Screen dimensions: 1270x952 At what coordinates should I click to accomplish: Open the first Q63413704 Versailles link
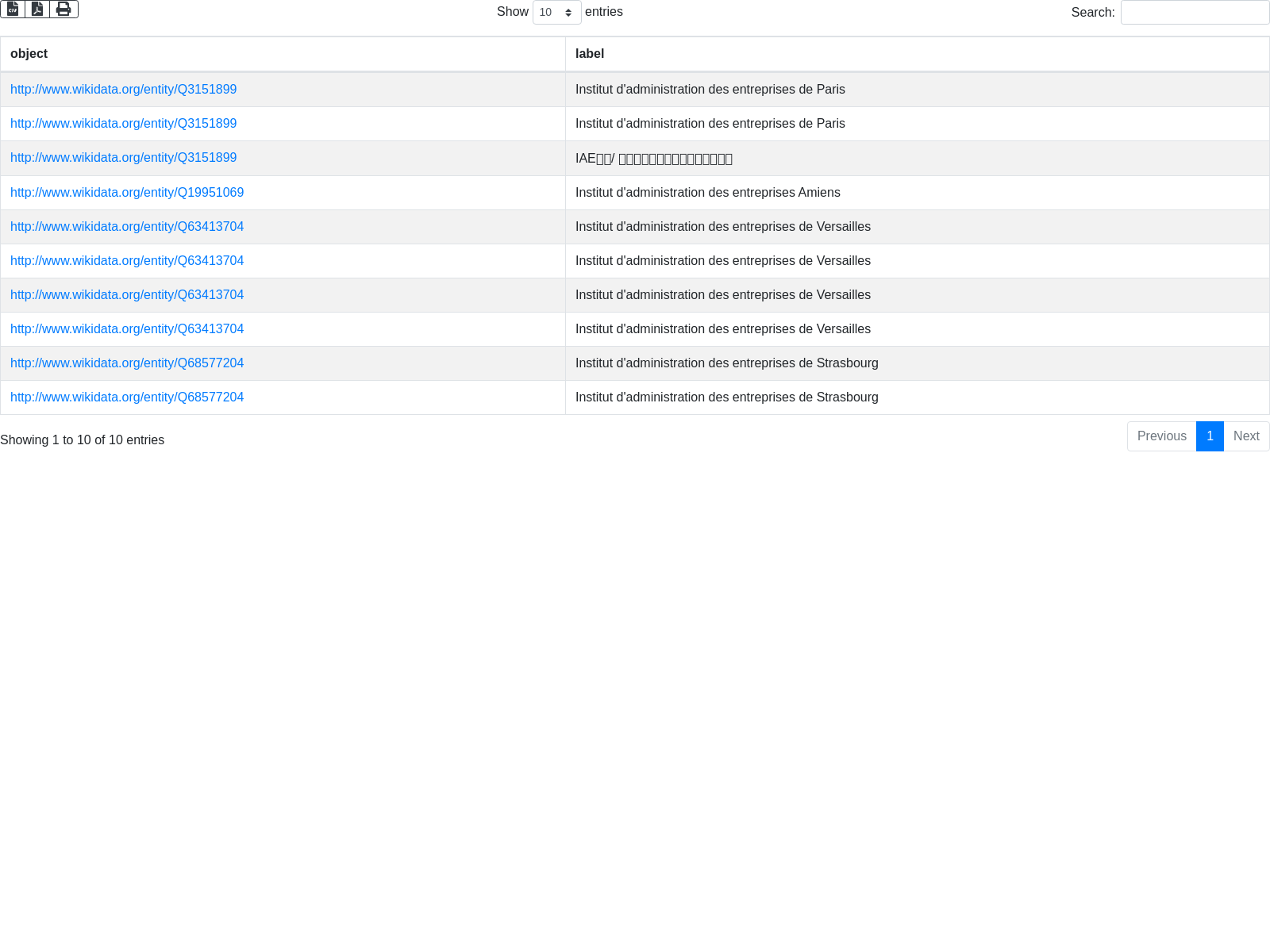[127, 227]
